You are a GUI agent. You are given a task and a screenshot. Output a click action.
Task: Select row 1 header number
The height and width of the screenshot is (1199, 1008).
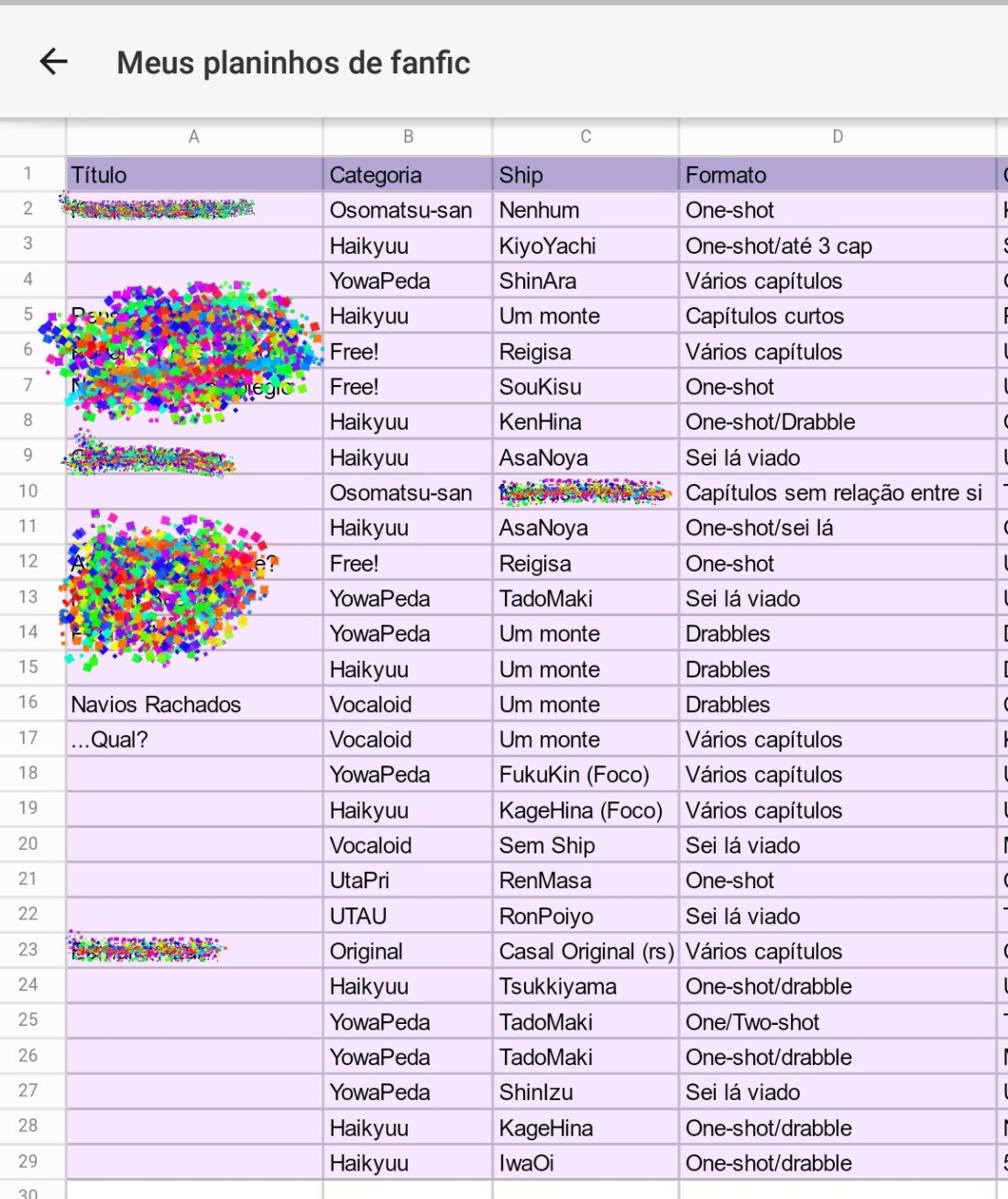pos(28,174)
